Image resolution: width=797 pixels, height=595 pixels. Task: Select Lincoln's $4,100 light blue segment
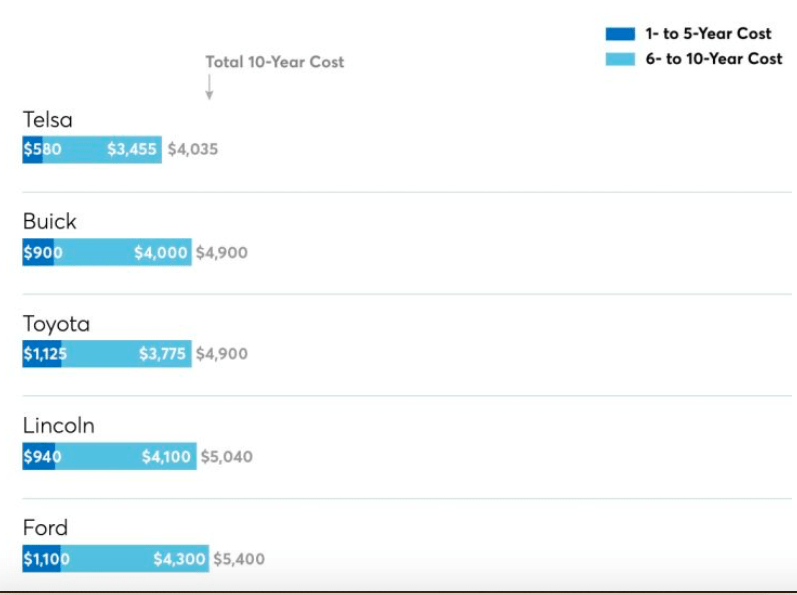click(x=126, y=456)
